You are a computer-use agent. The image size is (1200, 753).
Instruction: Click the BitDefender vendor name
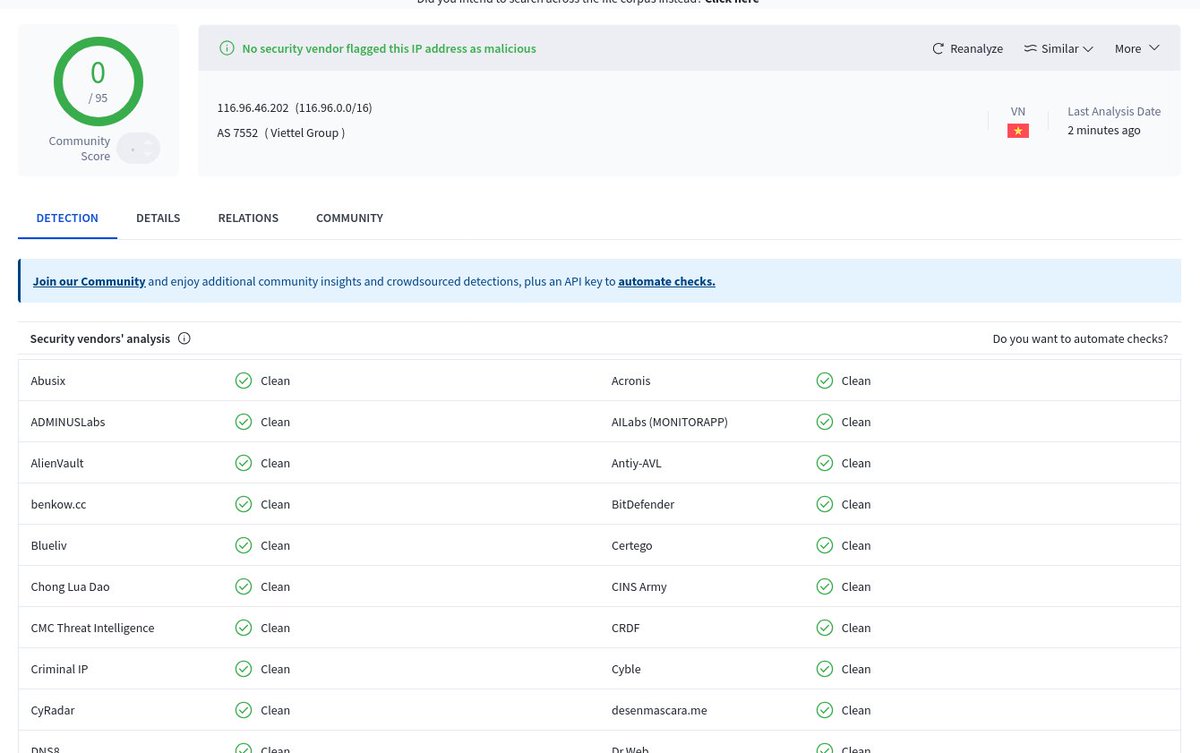[x=643, y=504]
